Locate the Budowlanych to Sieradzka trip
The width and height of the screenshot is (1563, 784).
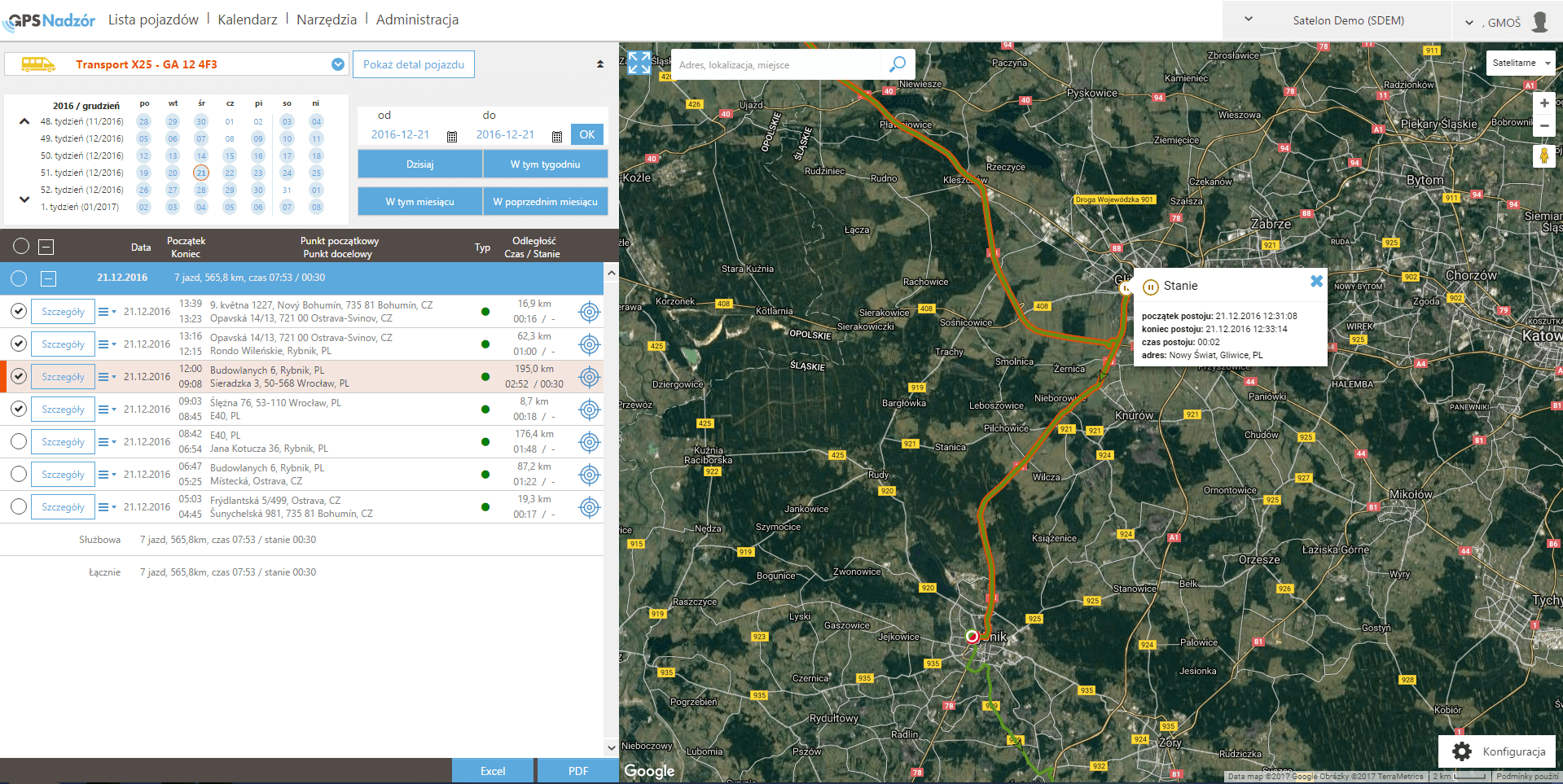pos(589,377)
